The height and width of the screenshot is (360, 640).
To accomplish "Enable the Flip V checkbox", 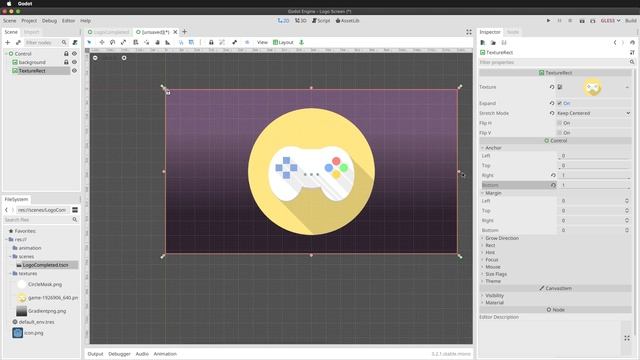I will [560, 133].
